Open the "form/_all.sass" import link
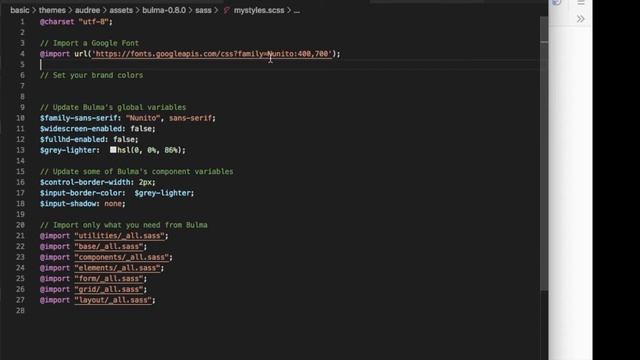 109,278
